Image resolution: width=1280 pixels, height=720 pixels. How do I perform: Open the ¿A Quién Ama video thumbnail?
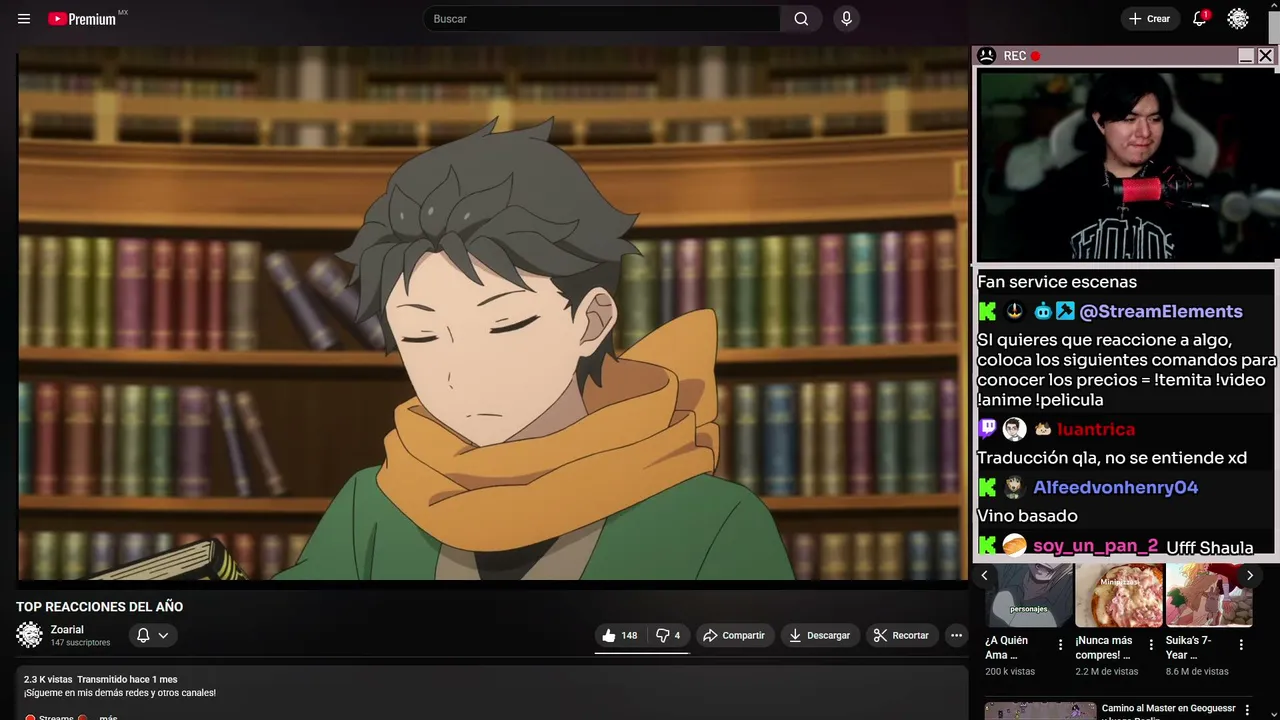(1028, 595)
